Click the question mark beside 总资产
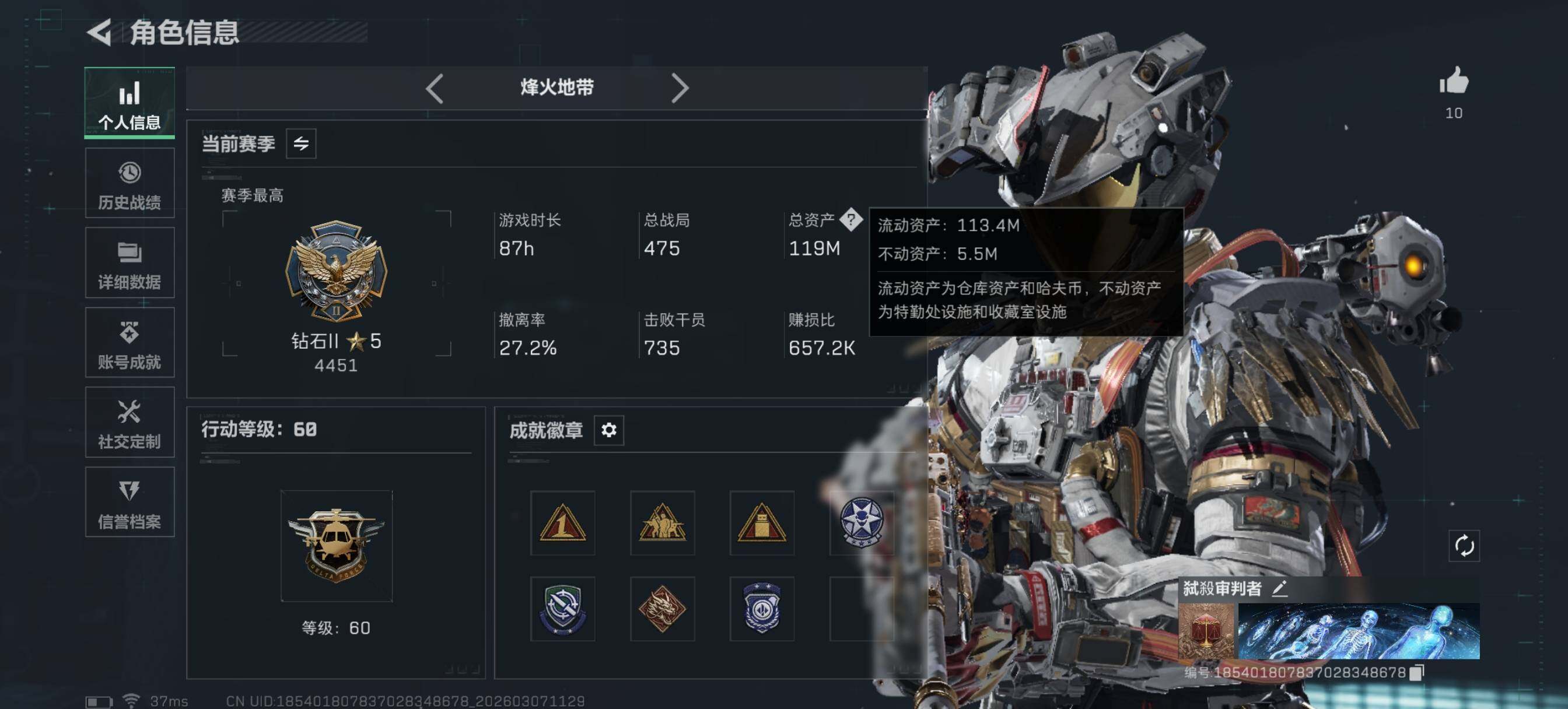The height and width of the screenshot is (709, 1568). tap(850, 220)
